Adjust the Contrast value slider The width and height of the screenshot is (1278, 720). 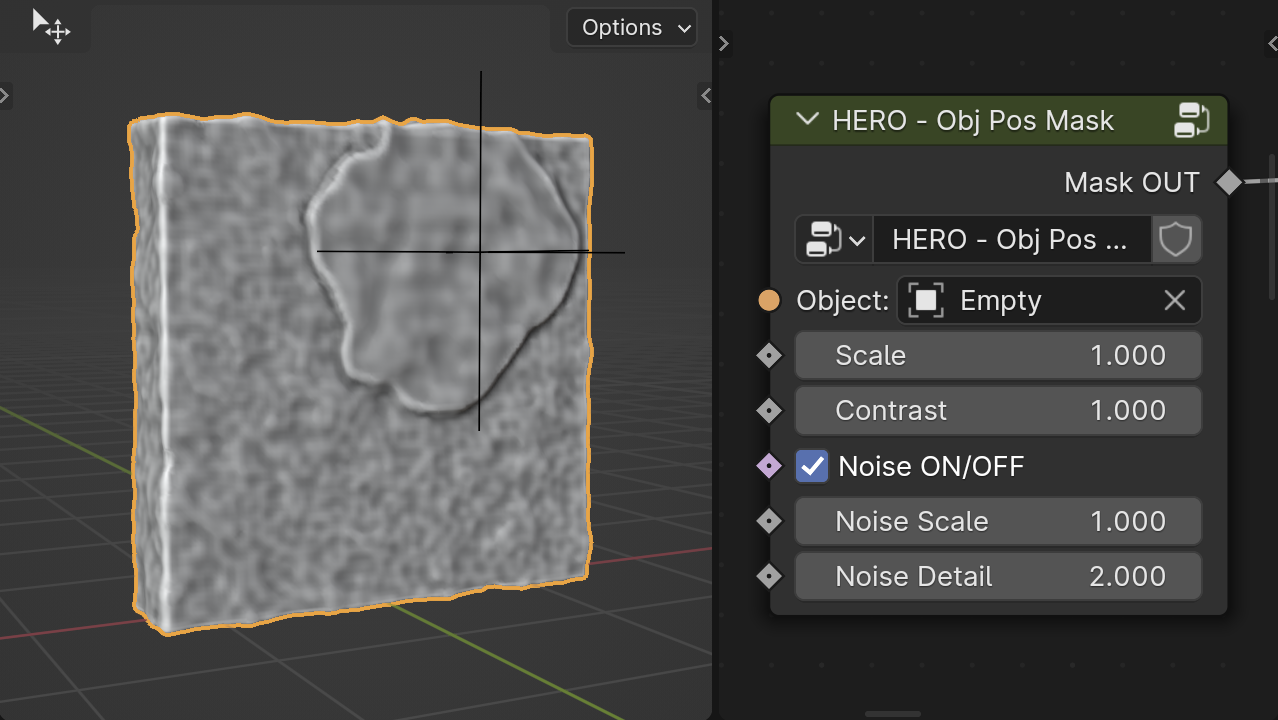[998, 410]
